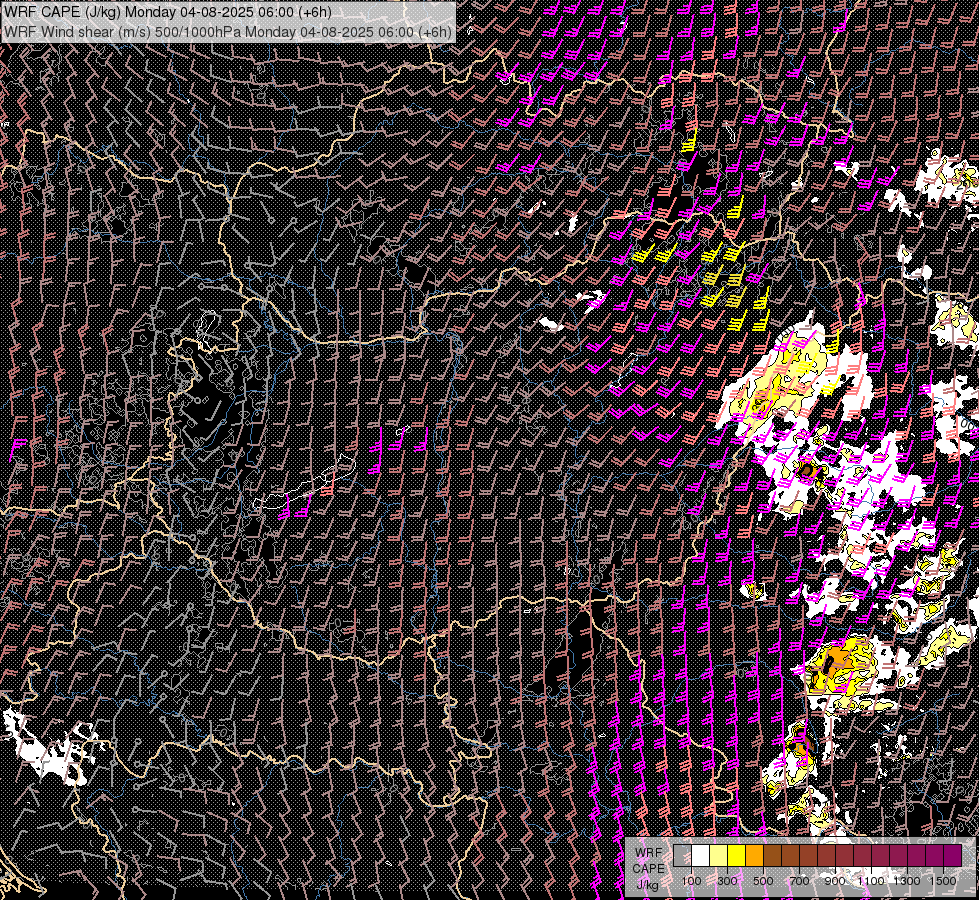Click the 700 legend label

(799, 881)
